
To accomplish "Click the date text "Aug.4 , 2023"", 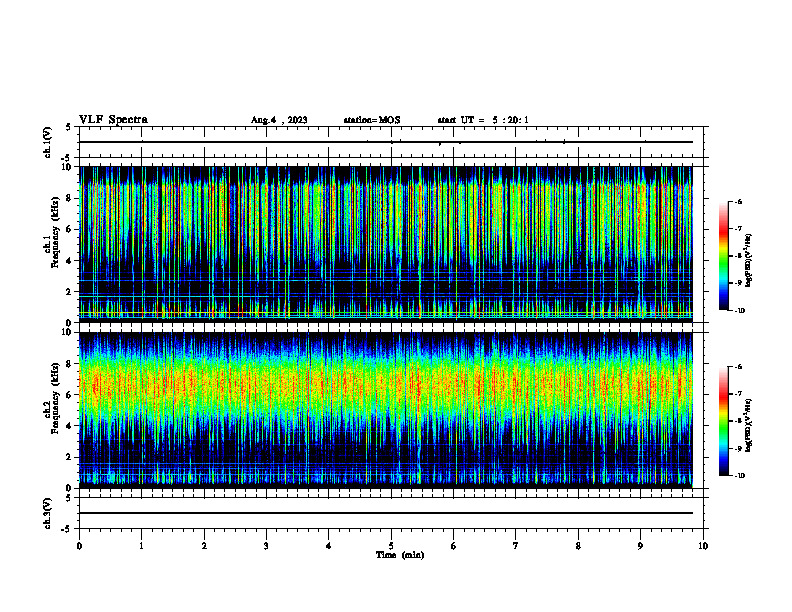I will [279, 120].
